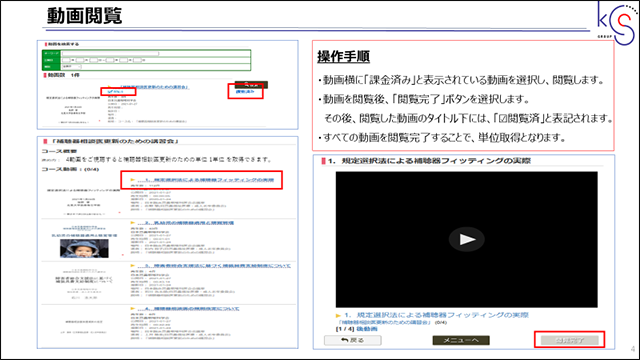The image size is (640, 360).
Task: Click the yellow arrow under the video player
Action: click(x=338, y=316)
